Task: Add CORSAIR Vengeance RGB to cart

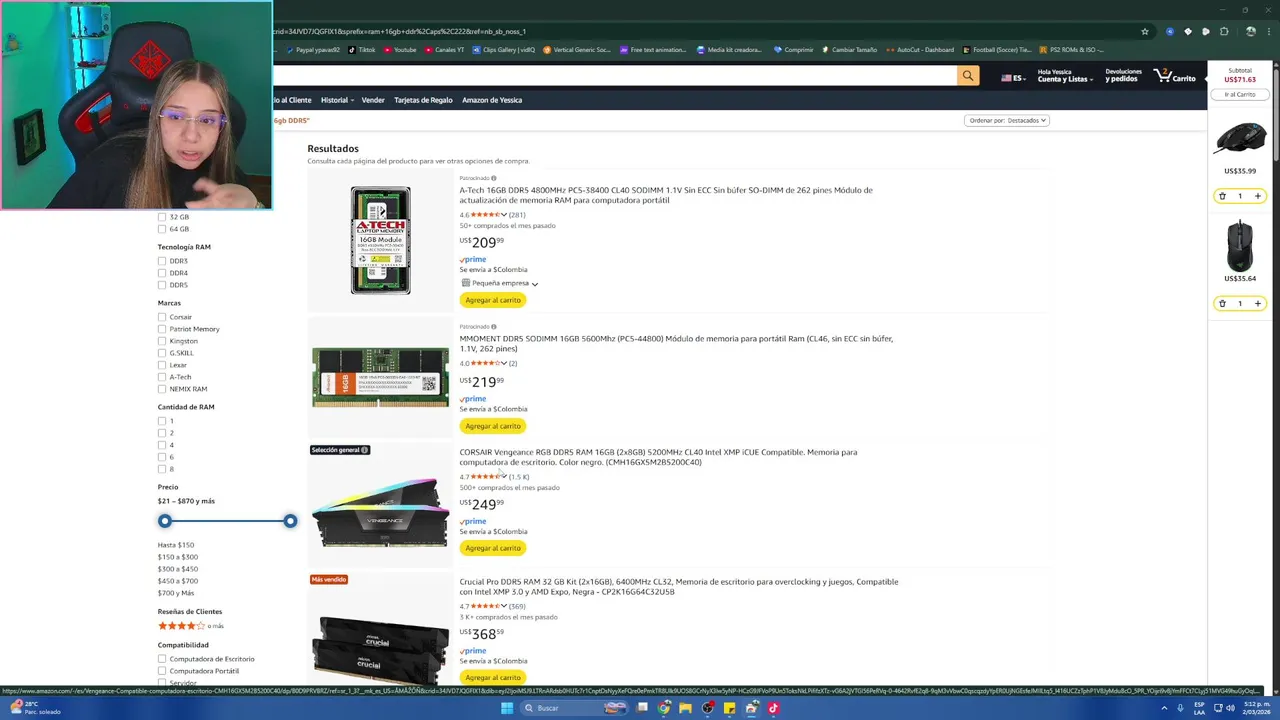Action: pyautogui.click(x=493, y=548)
